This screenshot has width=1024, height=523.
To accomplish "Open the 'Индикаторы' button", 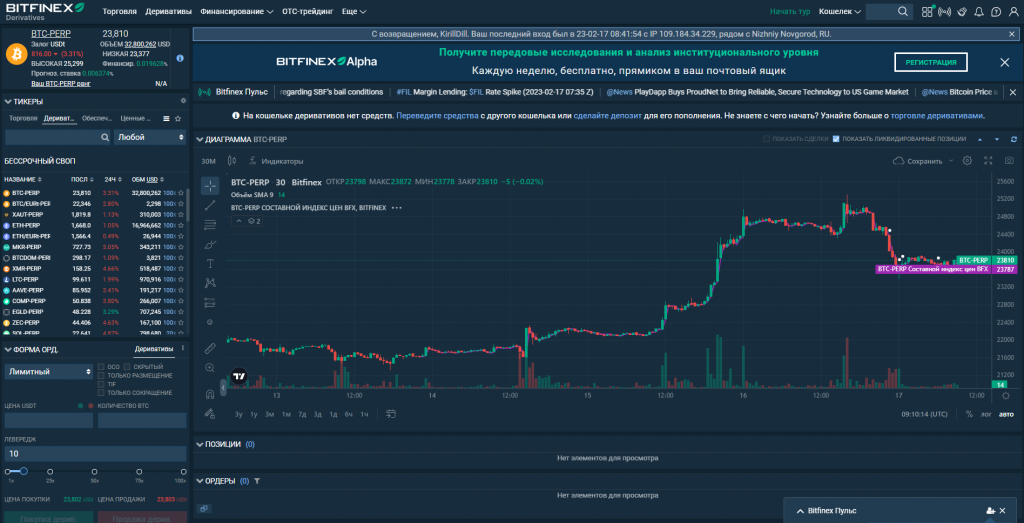I will pyautogui.click(x=277, y=161).
